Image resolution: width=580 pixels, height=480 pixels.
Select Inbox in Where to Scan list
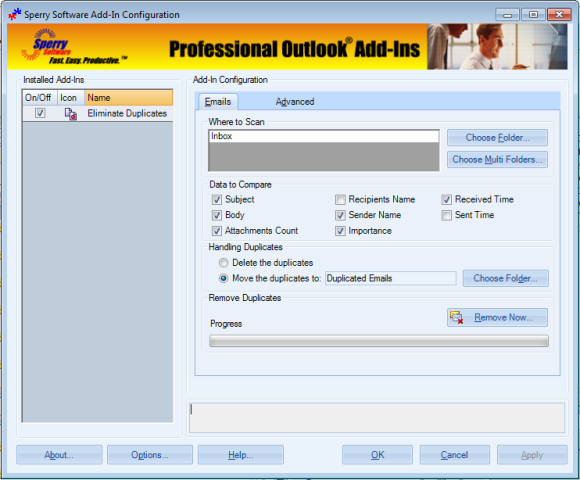coord(324,136)
